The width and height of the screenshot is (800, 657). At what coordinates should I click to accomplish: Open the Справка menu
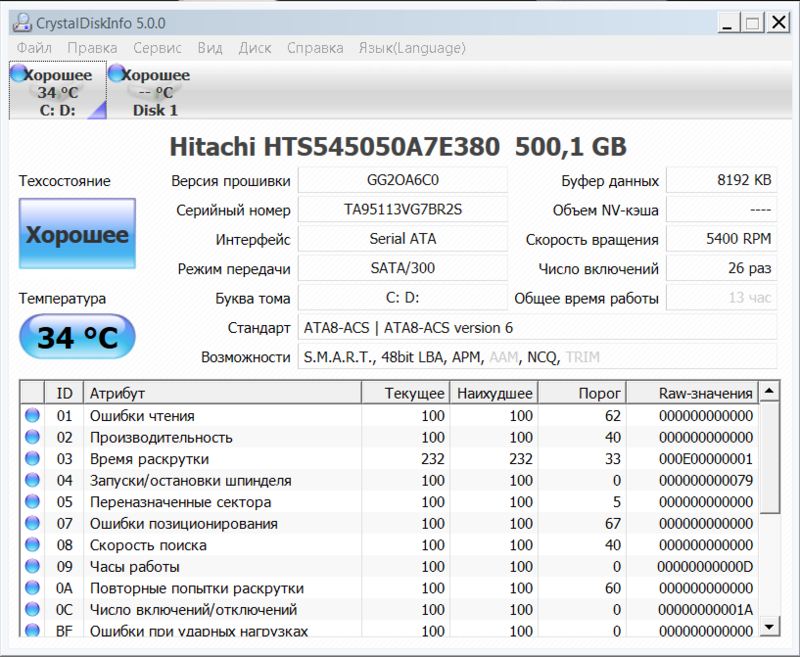click(315, 48)
